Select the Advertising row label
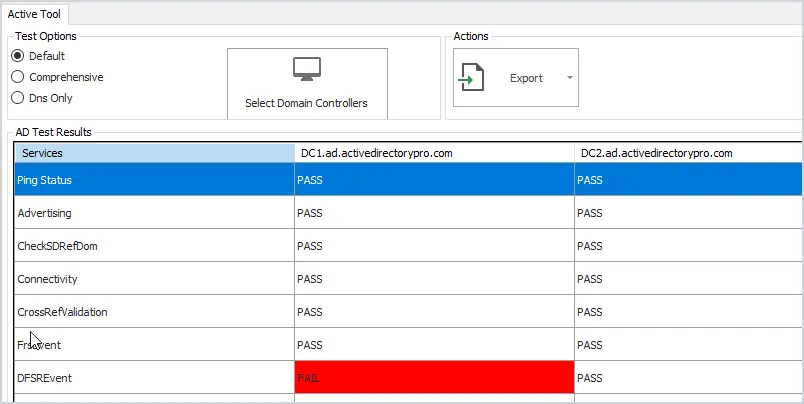 (x=45, y=213)
